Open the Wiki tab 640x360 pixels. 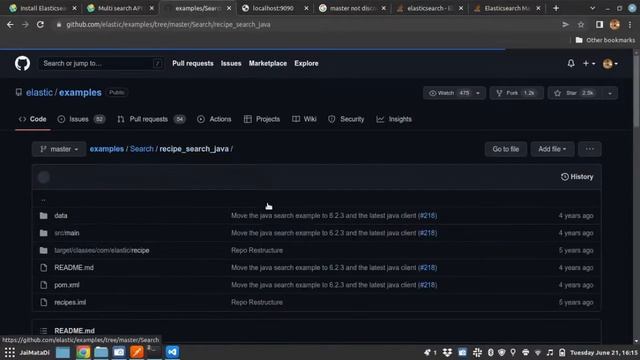pyautogui.click(x=304, y=119)
